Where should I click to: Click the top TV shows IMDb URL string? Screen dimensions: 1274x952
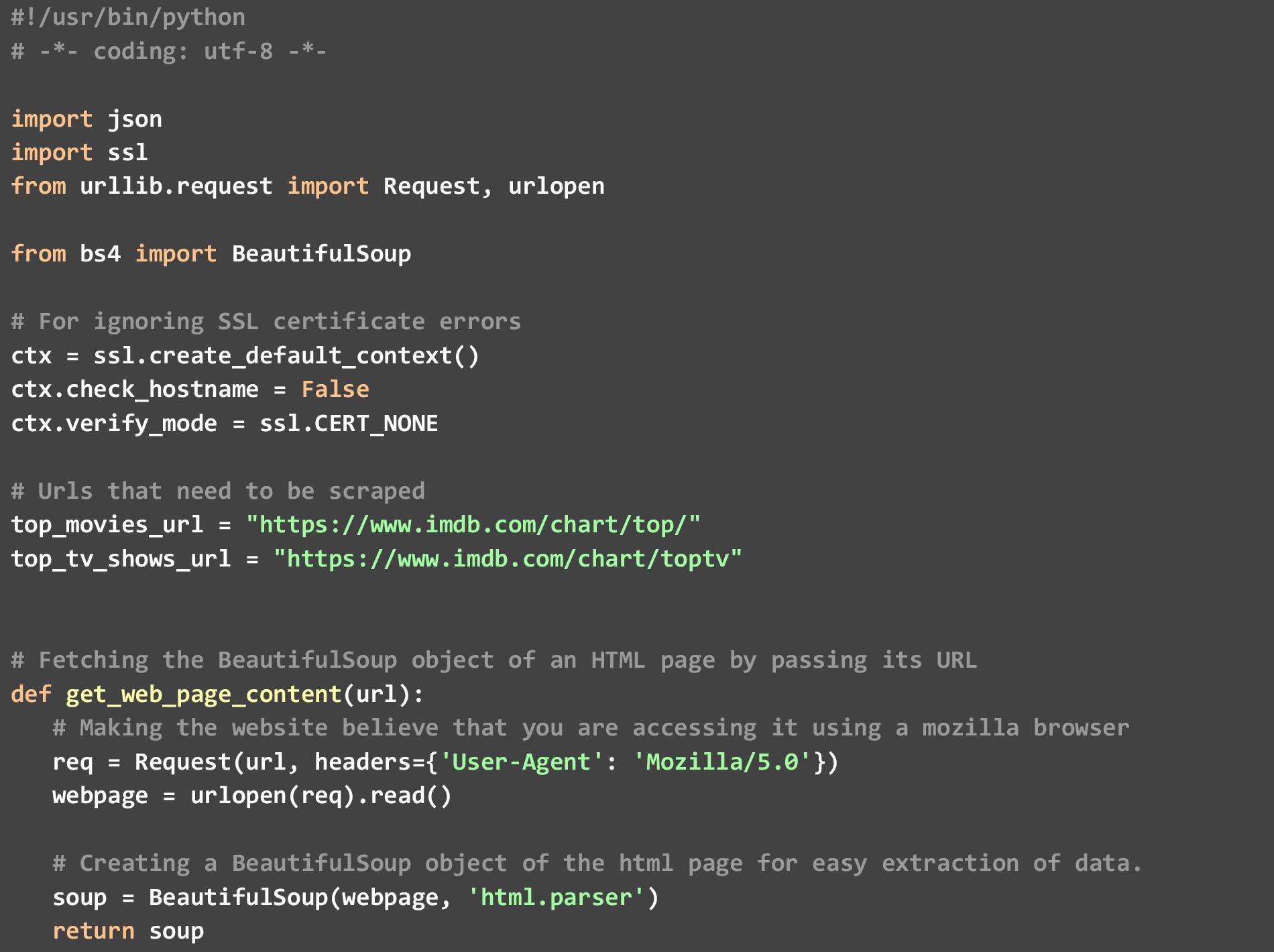pyautogui.click(x=508, y=558)
